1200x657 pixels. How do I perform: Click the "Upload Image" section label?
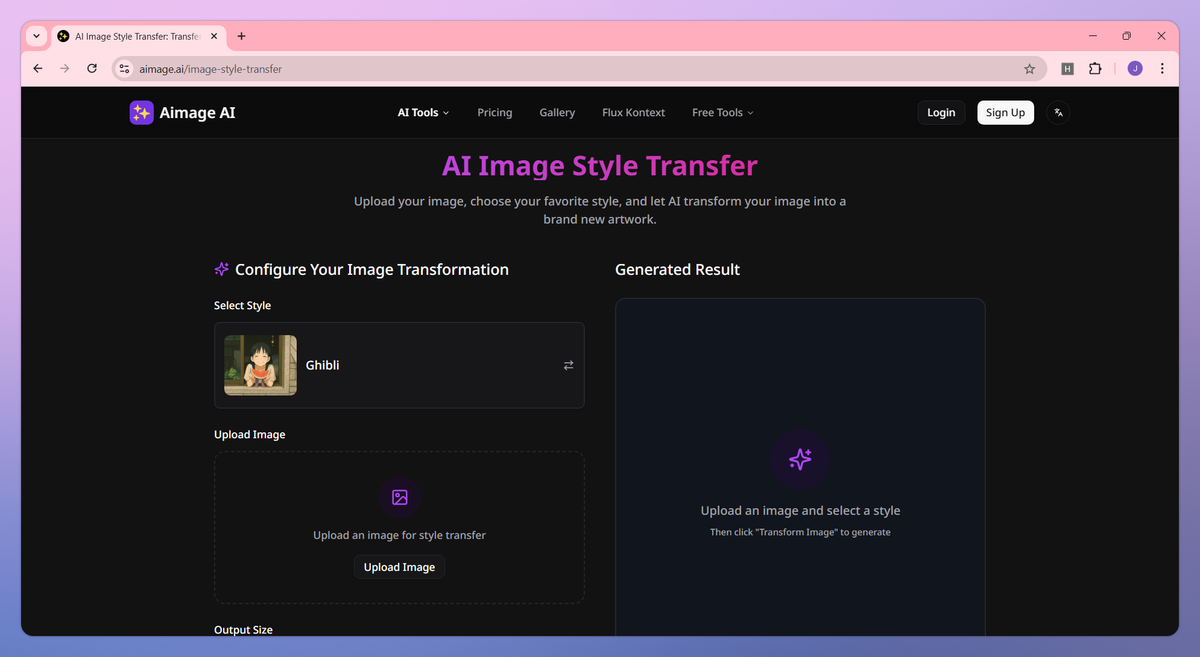click(249, 435)
